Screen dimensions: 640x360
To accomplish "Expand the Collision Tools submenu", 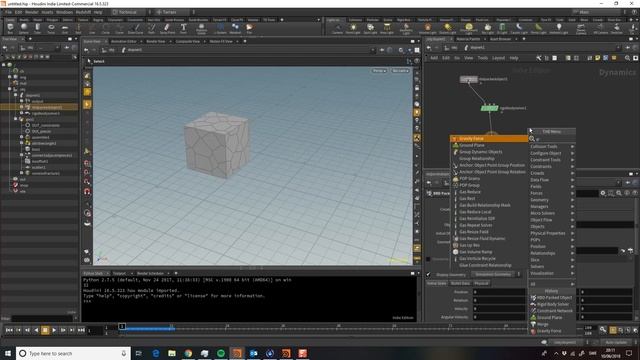I will 552,147.
